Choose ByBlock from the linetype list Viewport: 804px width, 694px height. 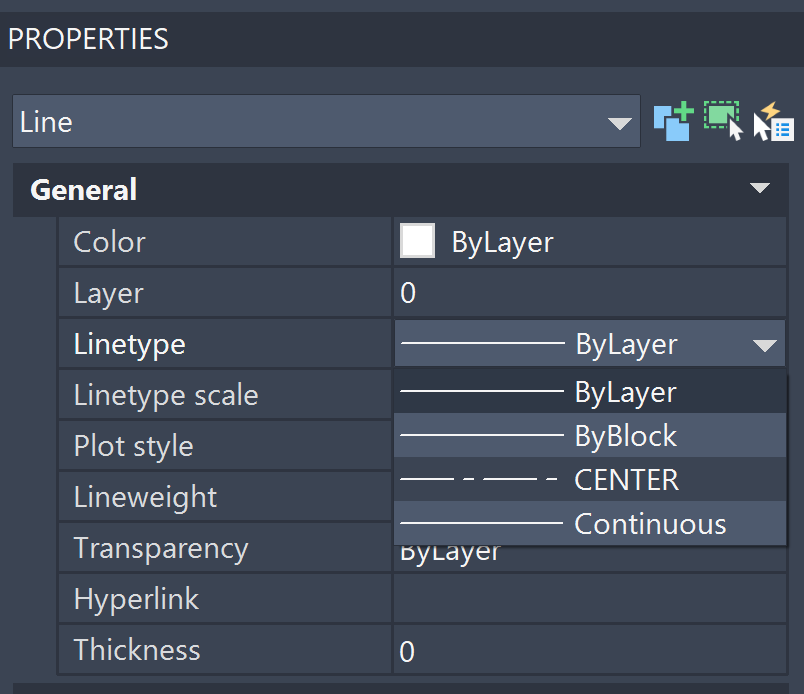pyautogui.click(x=590, y=435)
